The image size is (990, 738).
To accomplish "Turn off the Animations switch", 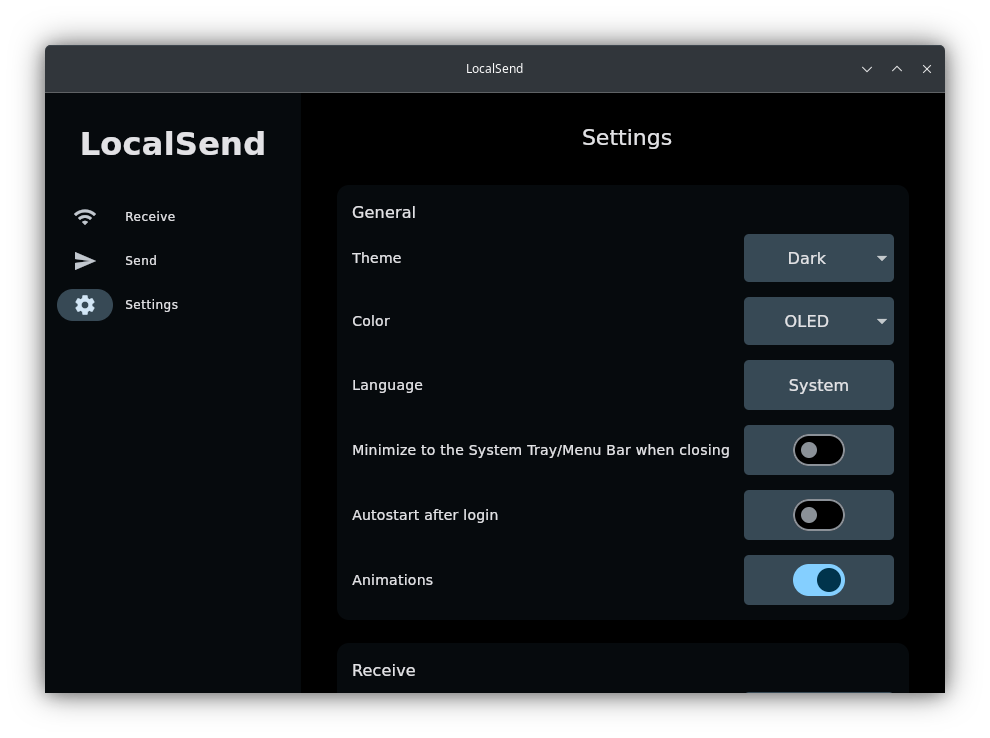I will click(819, 580).
